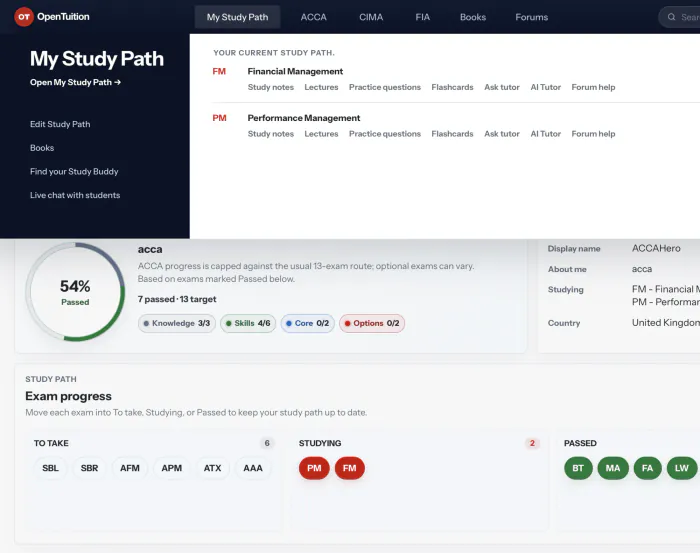Screen dimensions: 700x553
Task: Open the ACCA menu
Action: coord(313,17)
